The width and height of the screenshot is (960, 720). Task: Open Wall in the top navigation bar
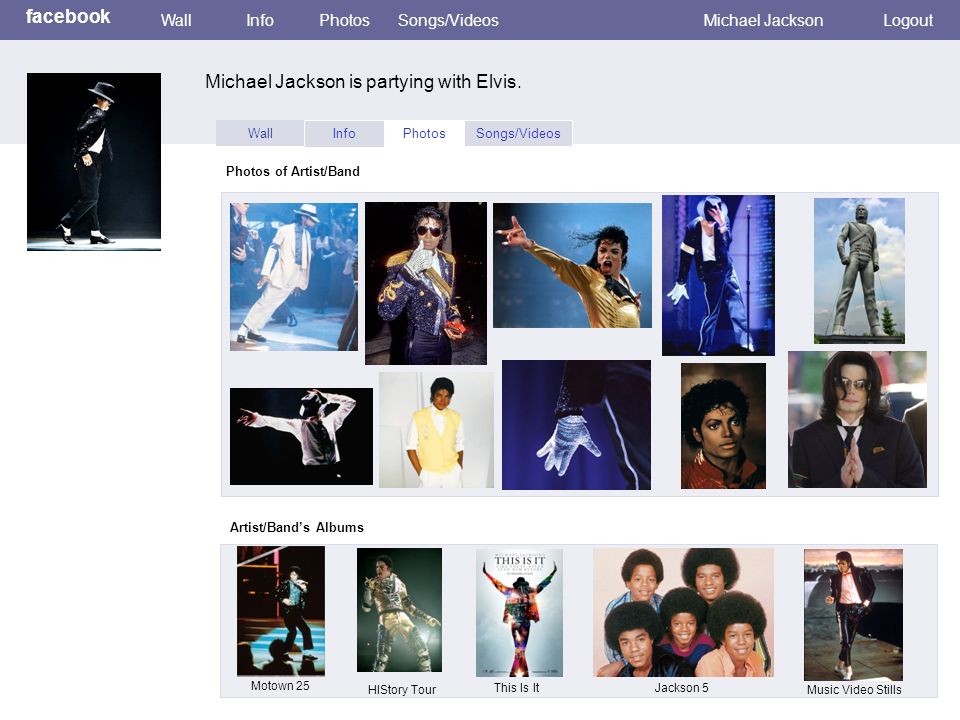point(176,20)
